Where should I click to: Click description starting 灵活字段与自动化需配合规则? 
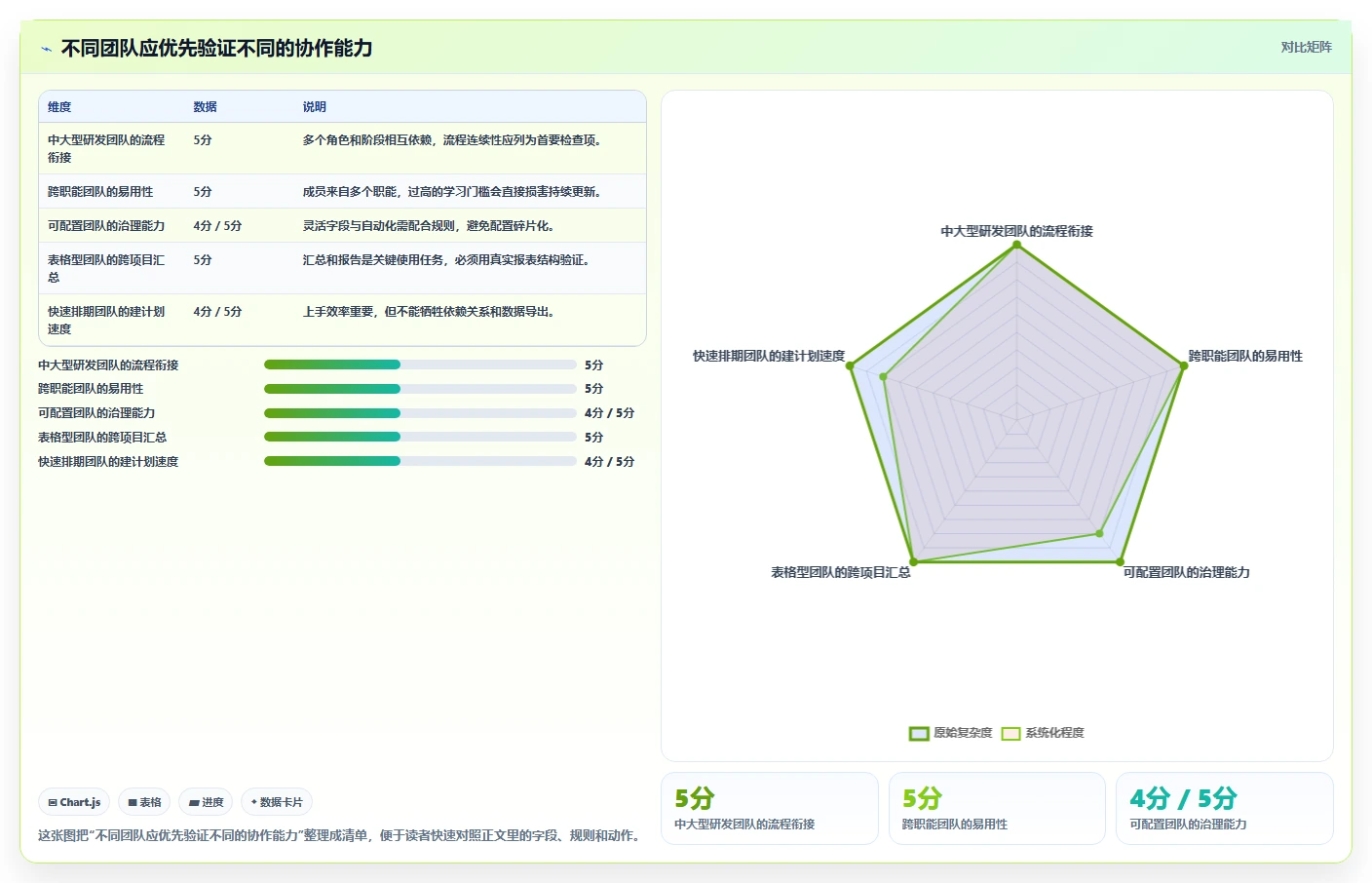[431, 226]
